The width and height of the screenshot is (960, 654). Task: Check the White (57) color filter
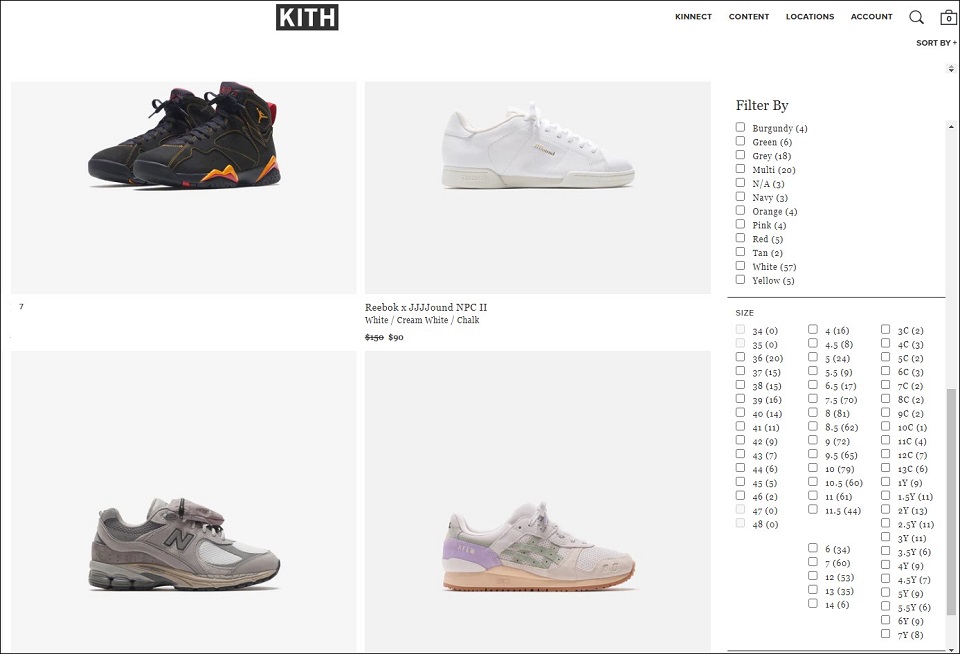[x=740, y=266]
